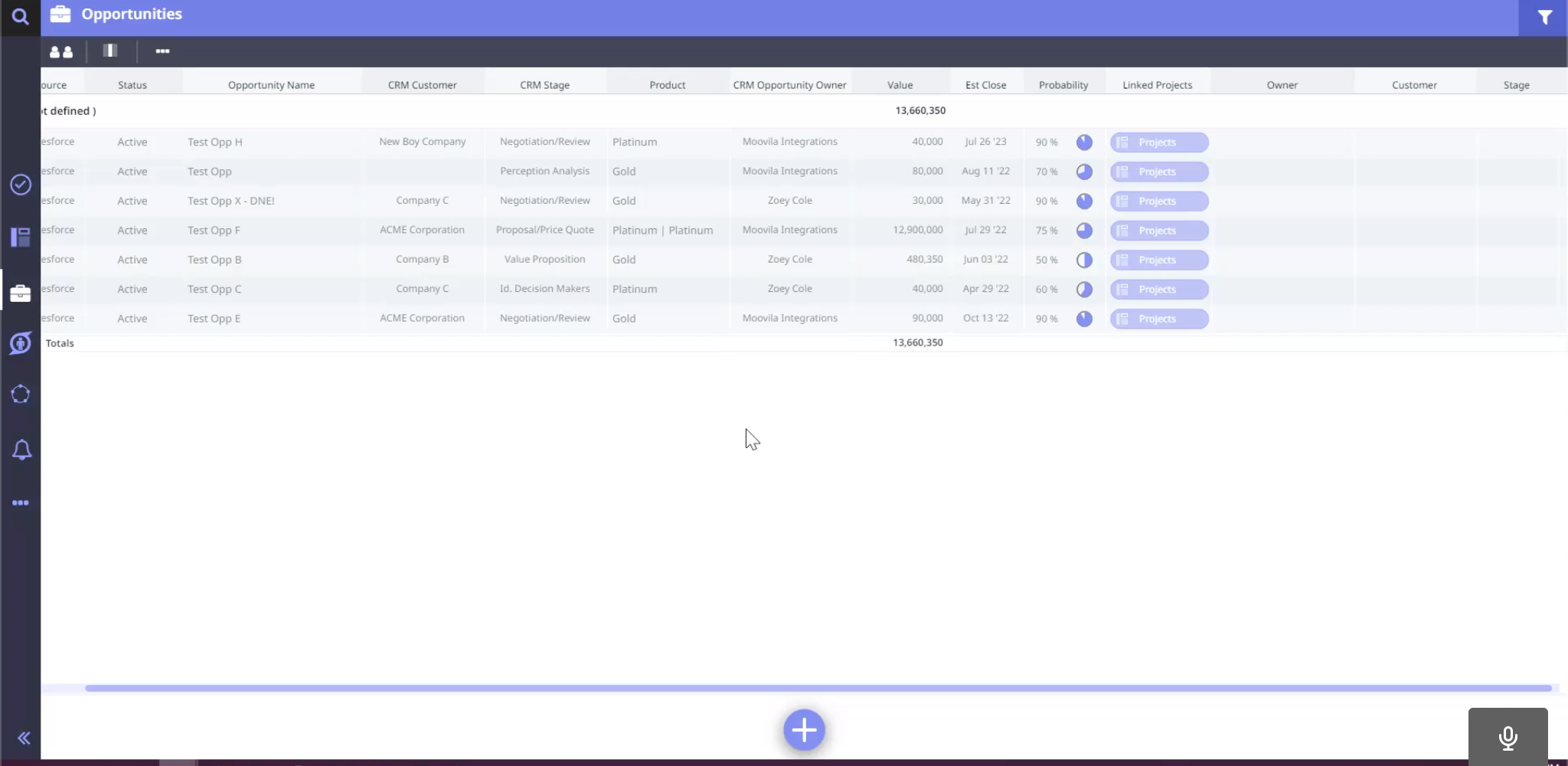The height and width of the screenshot is (766, 1568).
Task: Click the search magnifier icon
Action: (21, 17)
